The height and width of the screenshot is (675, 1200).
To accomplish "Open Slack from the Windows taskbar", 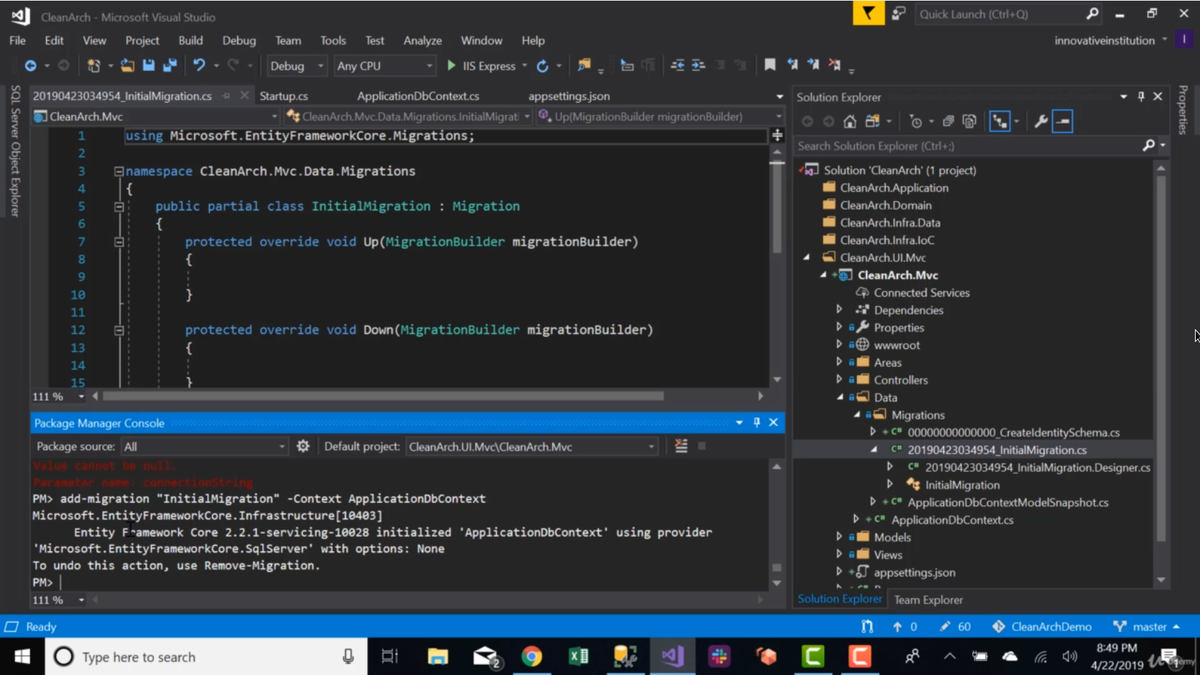I will tap(719, 657).
